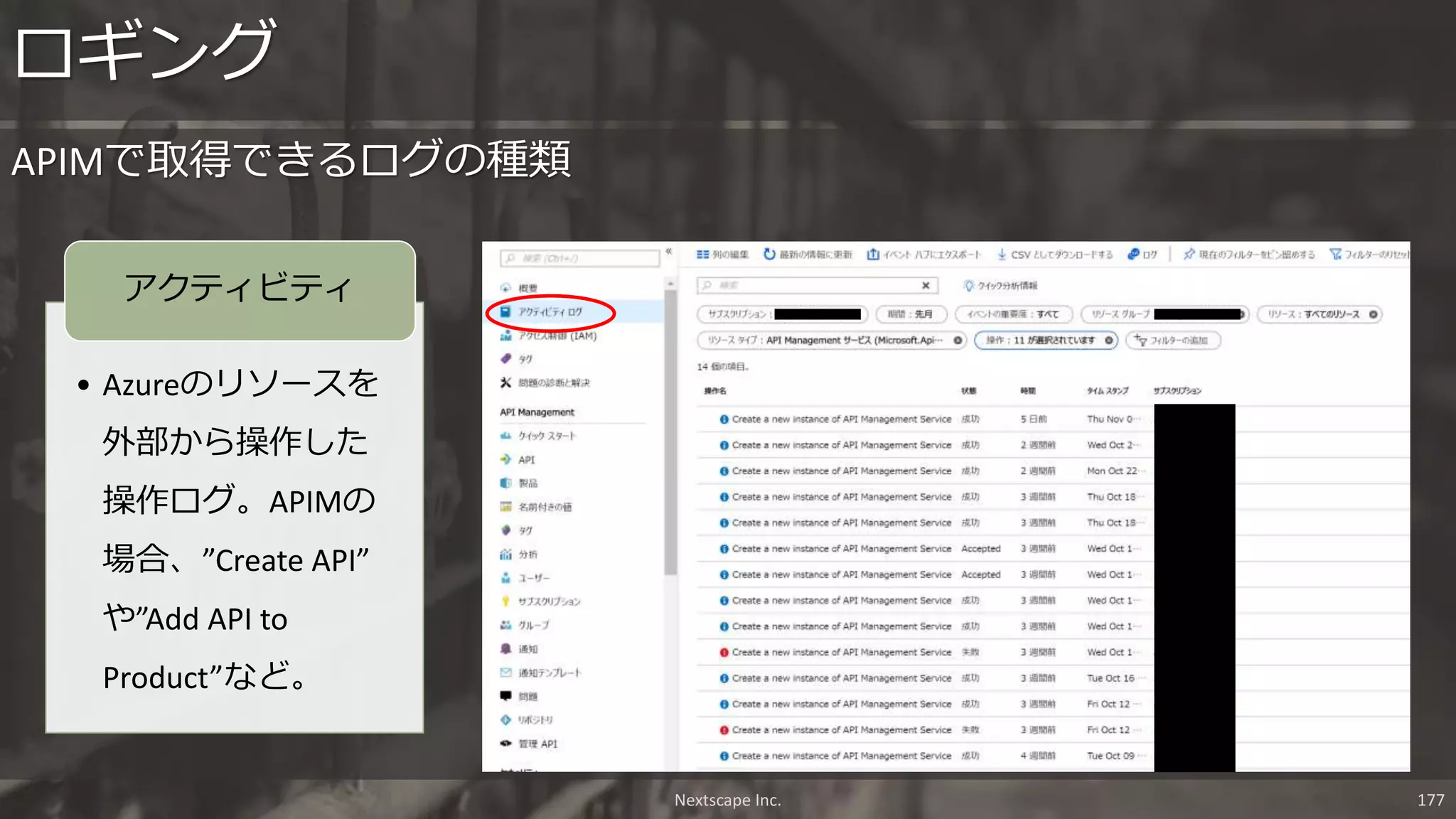Click '14 個の項目' item count text

click(723, 367)
